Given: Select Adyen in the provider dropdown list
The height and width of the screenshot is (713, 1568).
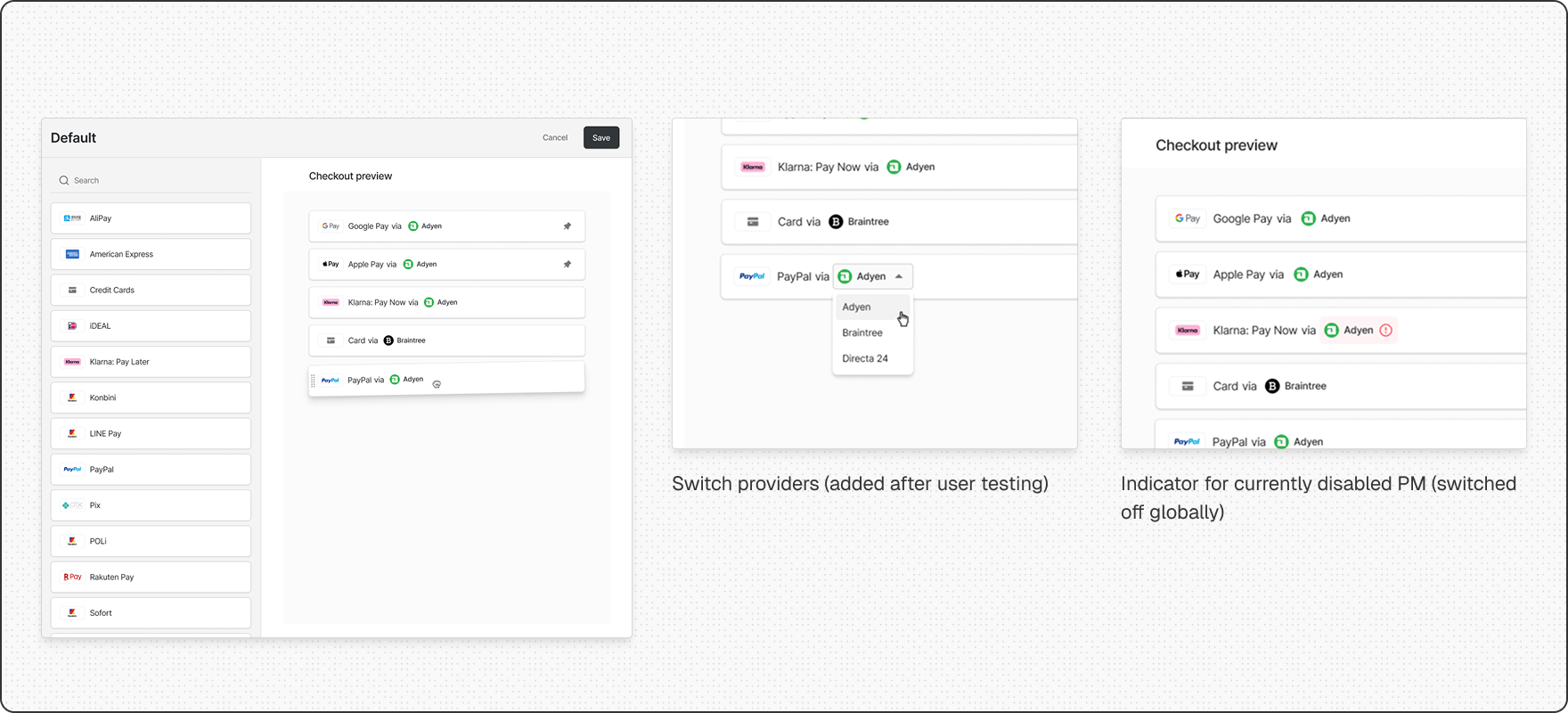Looking at the screenshot, I should [873, 307].
